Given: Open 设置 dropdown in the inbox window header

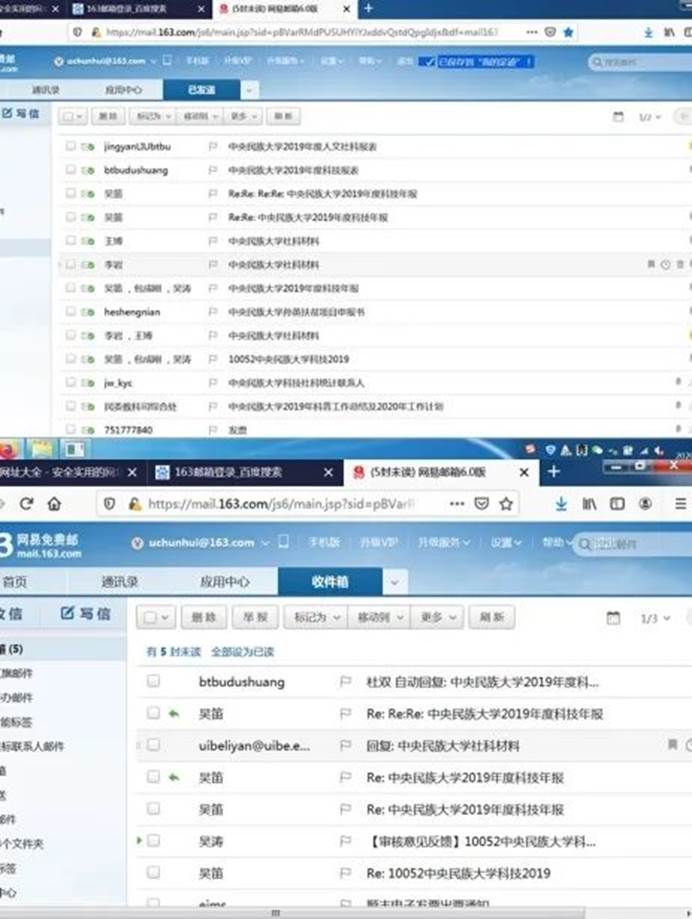Looking at the screenshot, I should tap(506, 543).
